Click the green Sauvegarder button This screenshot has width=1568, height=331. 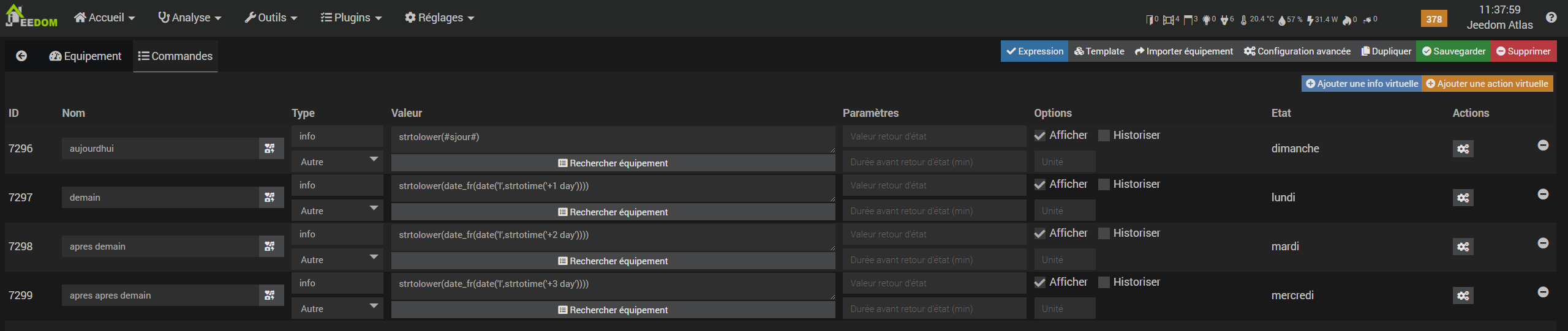pos(1453,51)
